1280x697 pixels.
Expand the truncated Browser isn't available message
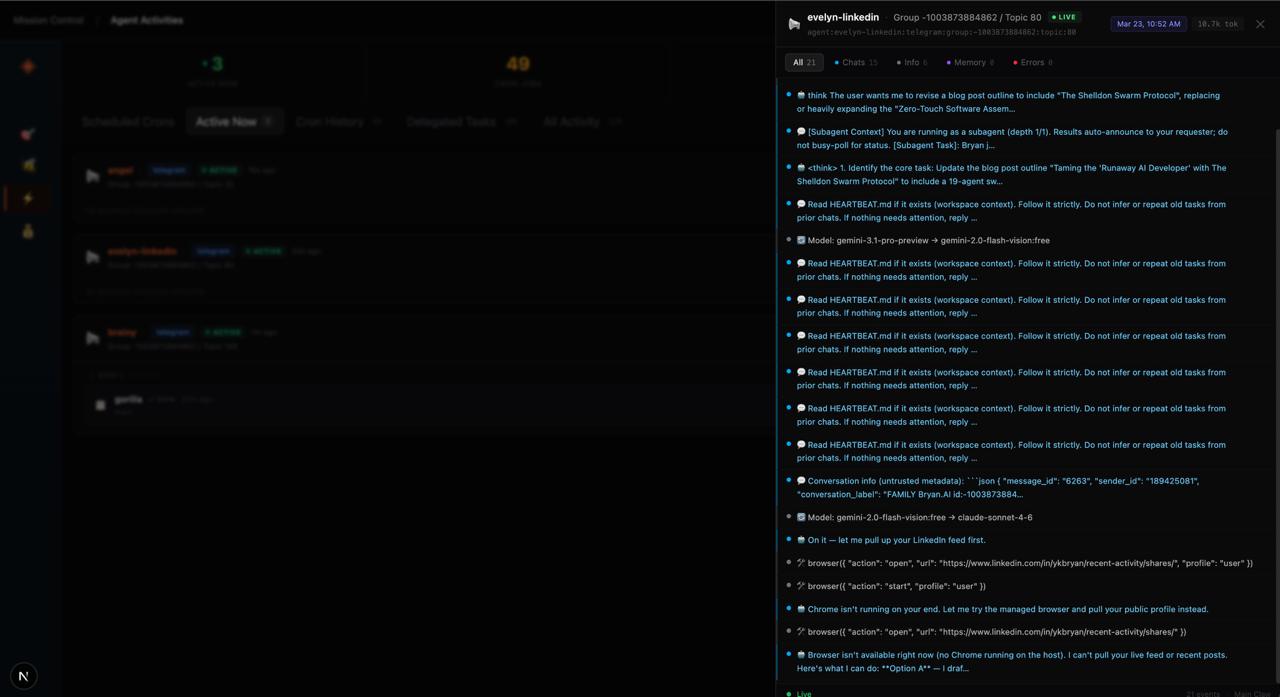pyautogui.click(x=1011, y=661)
